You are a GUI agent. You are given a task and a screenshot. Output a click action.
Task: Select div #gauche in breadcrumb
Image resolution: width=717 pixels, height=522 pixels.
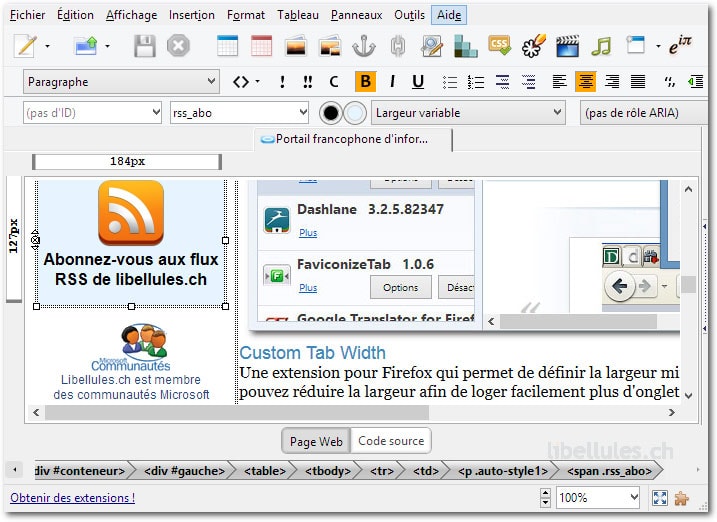tap(184, 471)
